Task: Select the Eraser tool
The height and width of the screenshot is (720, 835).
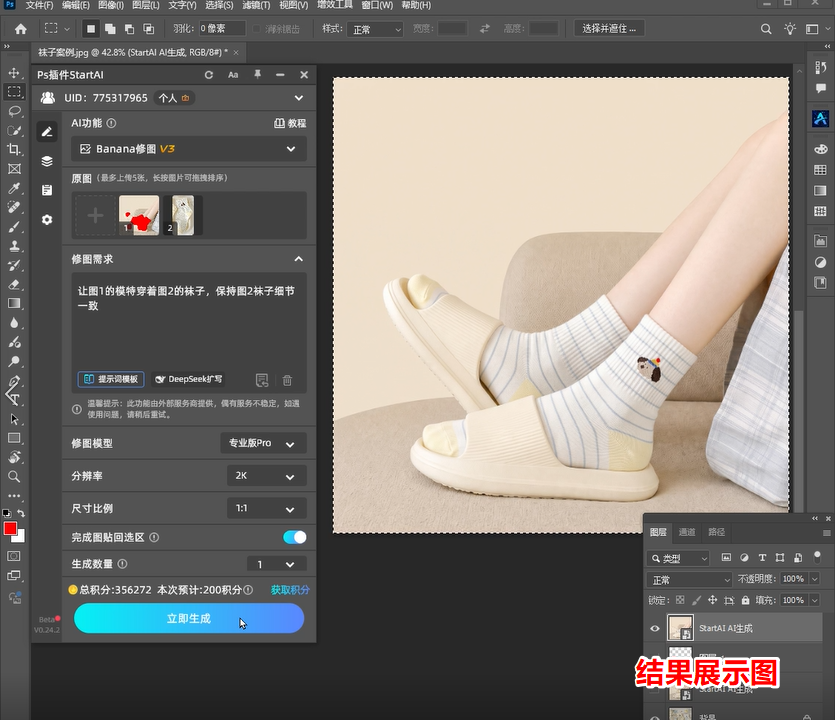Action: [x=14, y=284]
